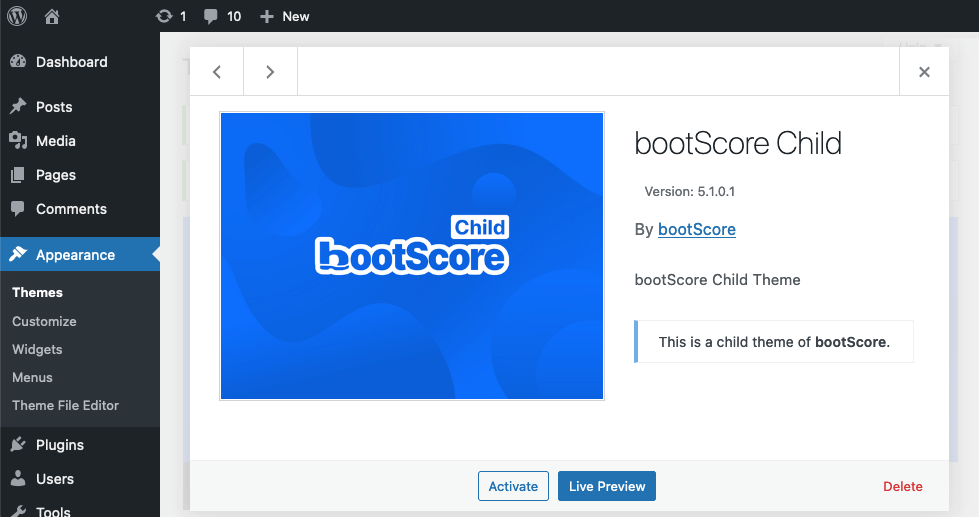This screenshot has height=517, width=979.
Task: Navigate to Widgets submenu
Action: [37, 349]
